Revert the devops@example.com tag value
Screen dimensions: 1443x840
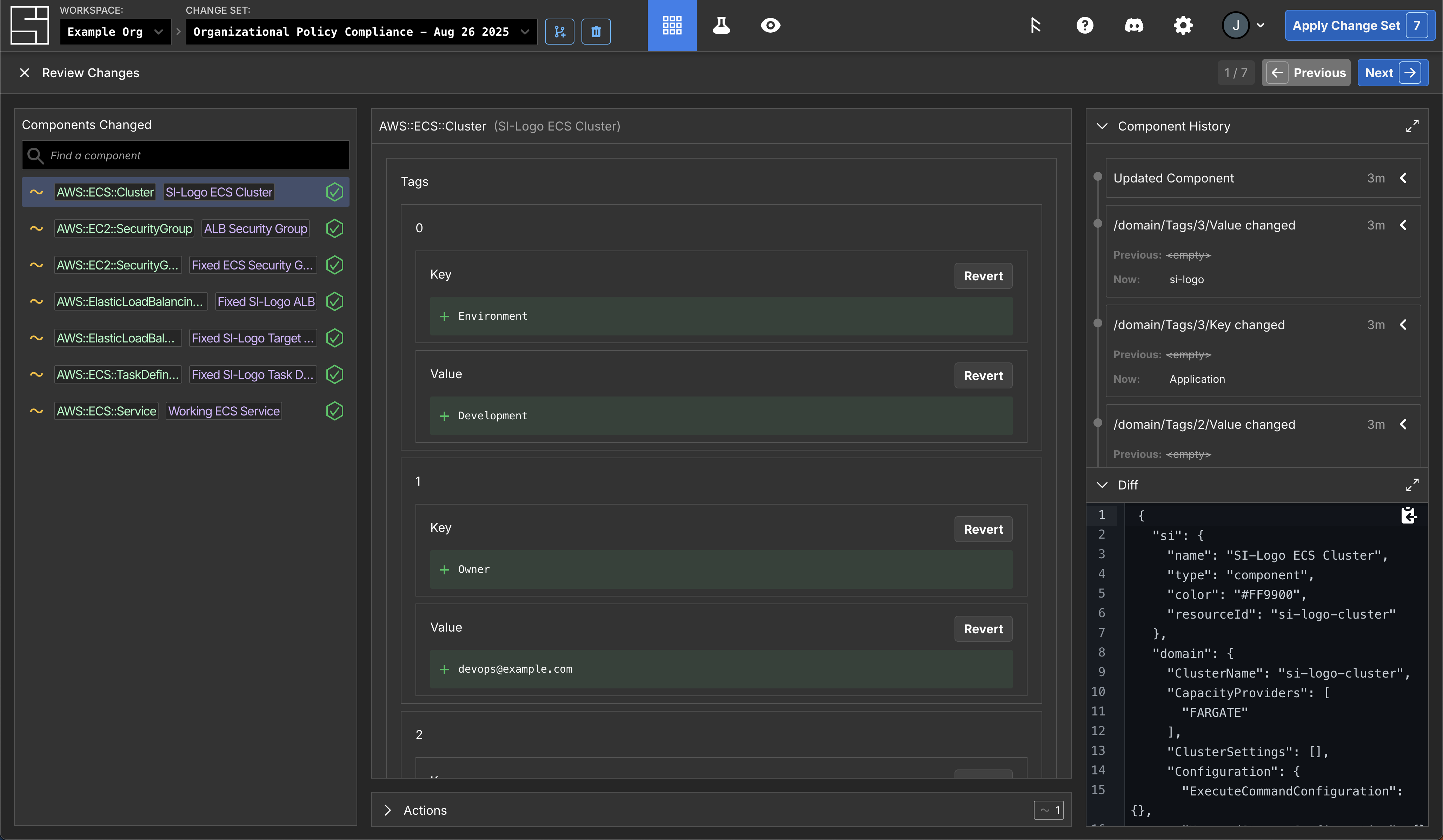[983, 629]
